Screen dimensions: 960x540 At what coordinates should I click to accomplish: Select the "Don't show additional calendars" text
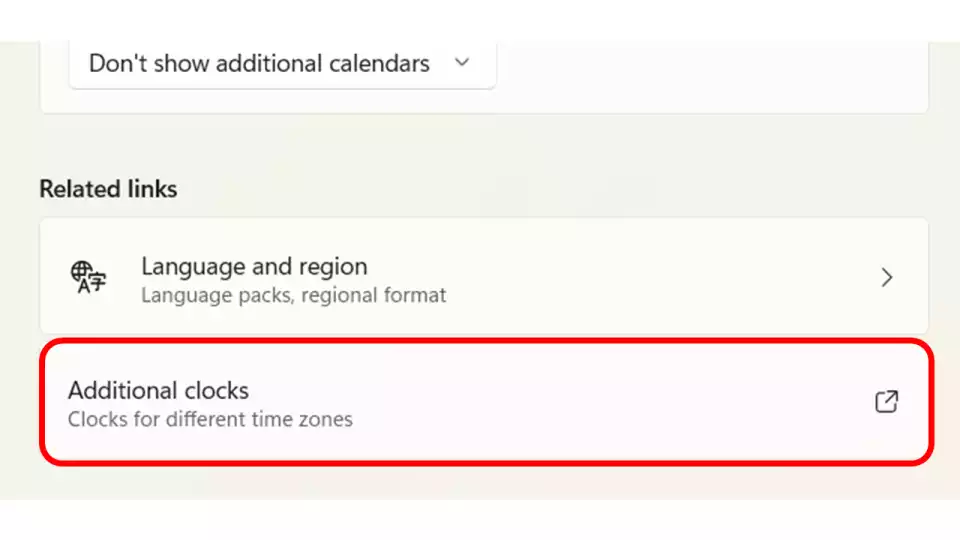[x=259, y=63]
